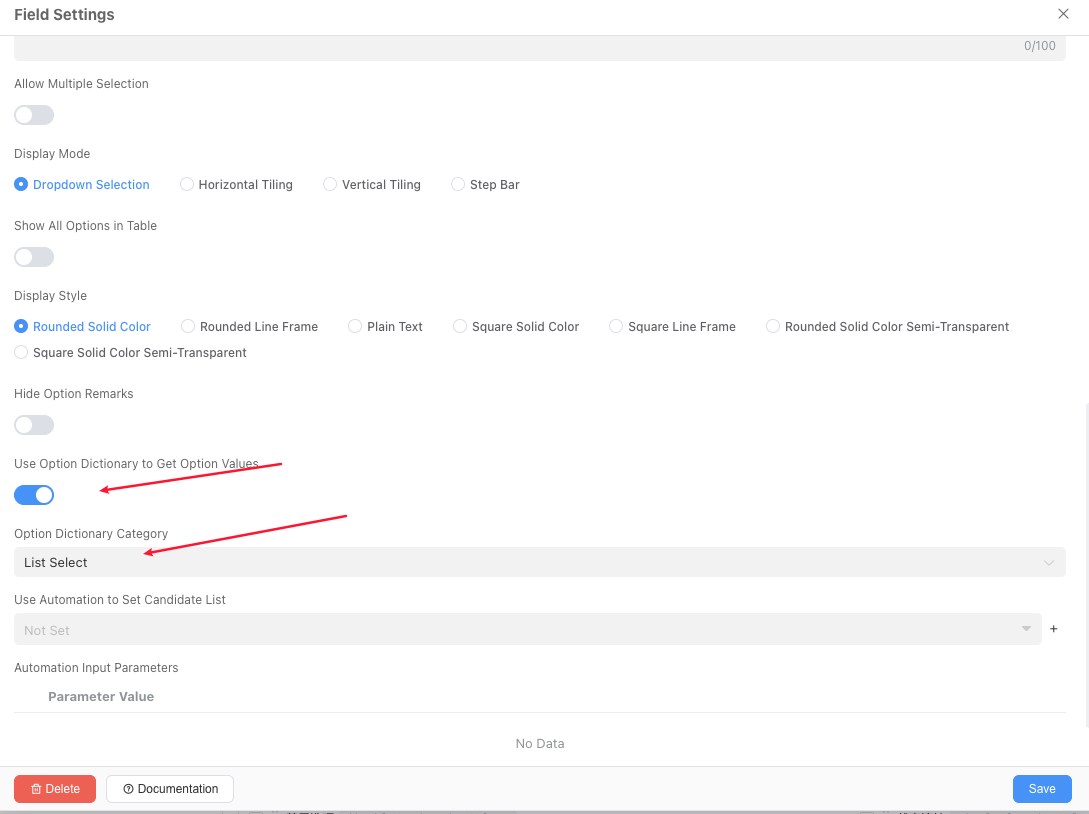Toggle Allow Multiple Selection switch
The image size is (1089, 814).
(34, 115)
